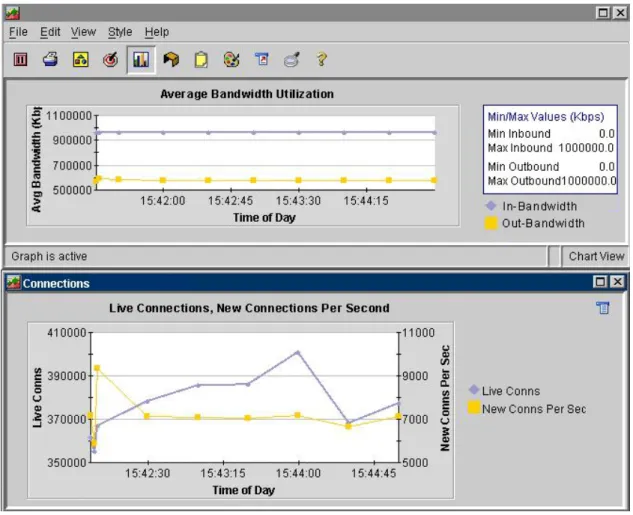Open the color palette style icon
633x515 pixels.
tap(231, 60)
